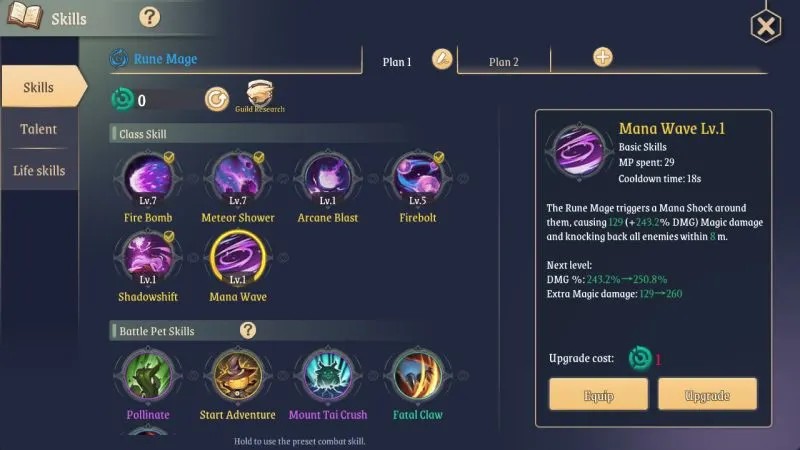Select the Pollinate pet skill
The image size is (800, 450).
148,375
